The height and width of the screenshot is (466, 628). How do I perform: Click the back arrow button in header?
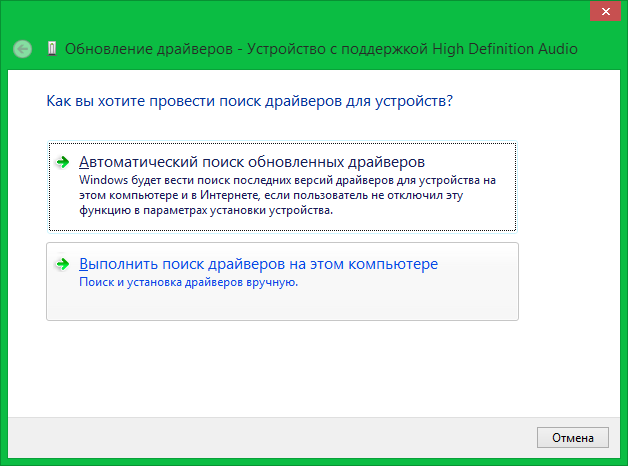(x=23, y=48)
